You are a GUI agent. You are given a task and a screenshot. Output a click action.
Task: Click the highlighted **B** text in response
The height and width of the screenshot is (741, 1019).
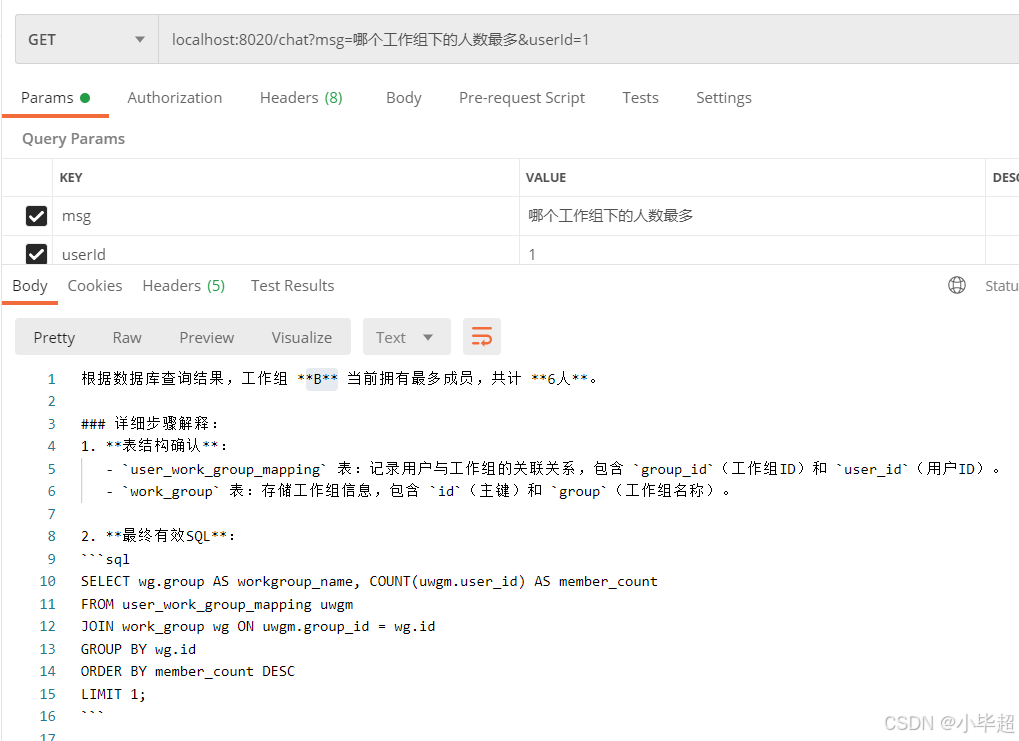pyautogui.click(x=317, y=379)
